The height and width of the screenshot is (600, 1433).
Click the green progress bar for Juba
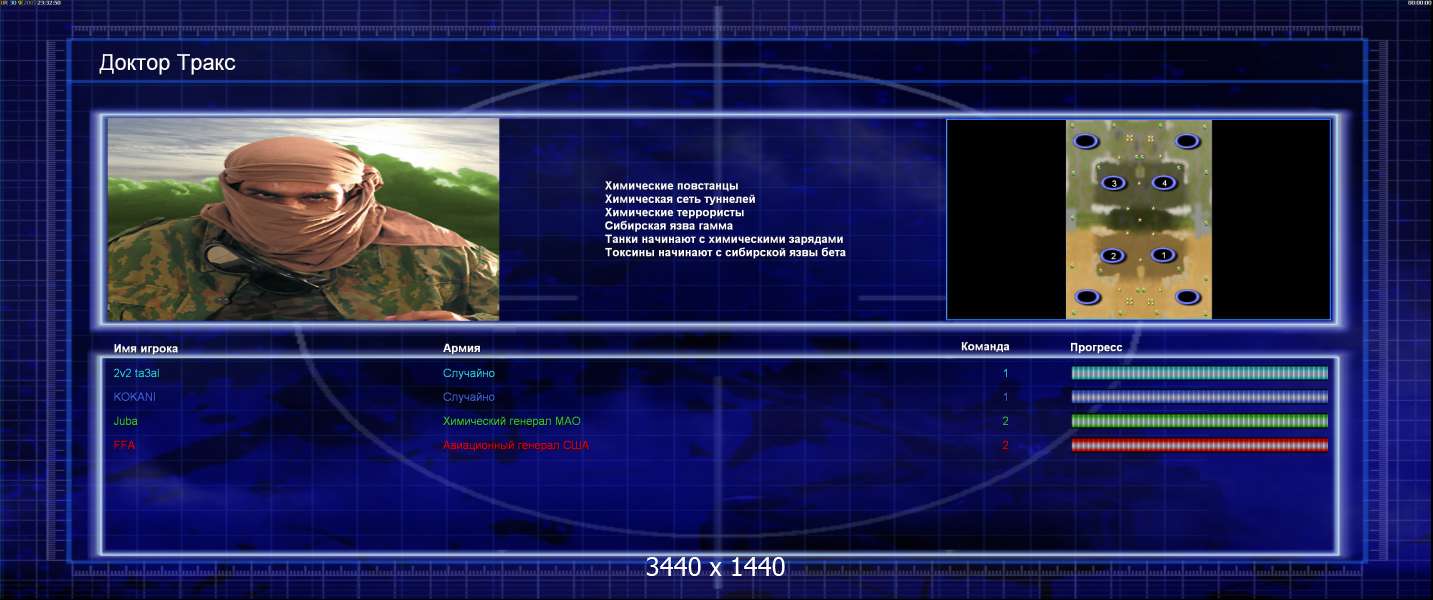1200,421
